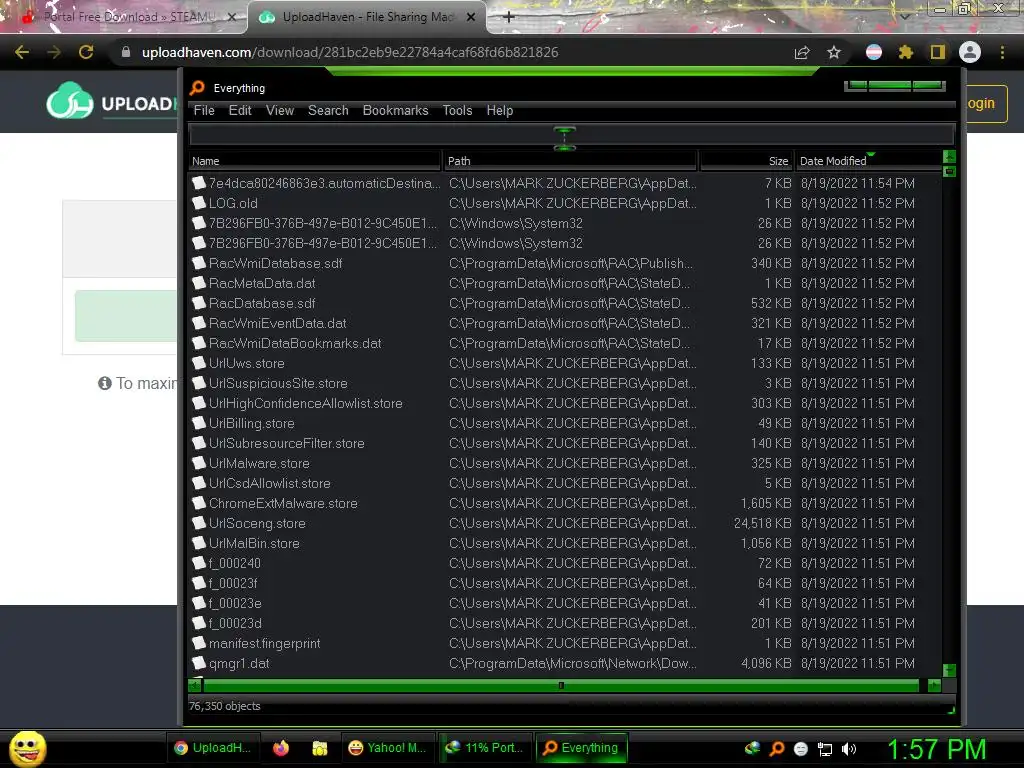Open the smiley Start button

27,748
